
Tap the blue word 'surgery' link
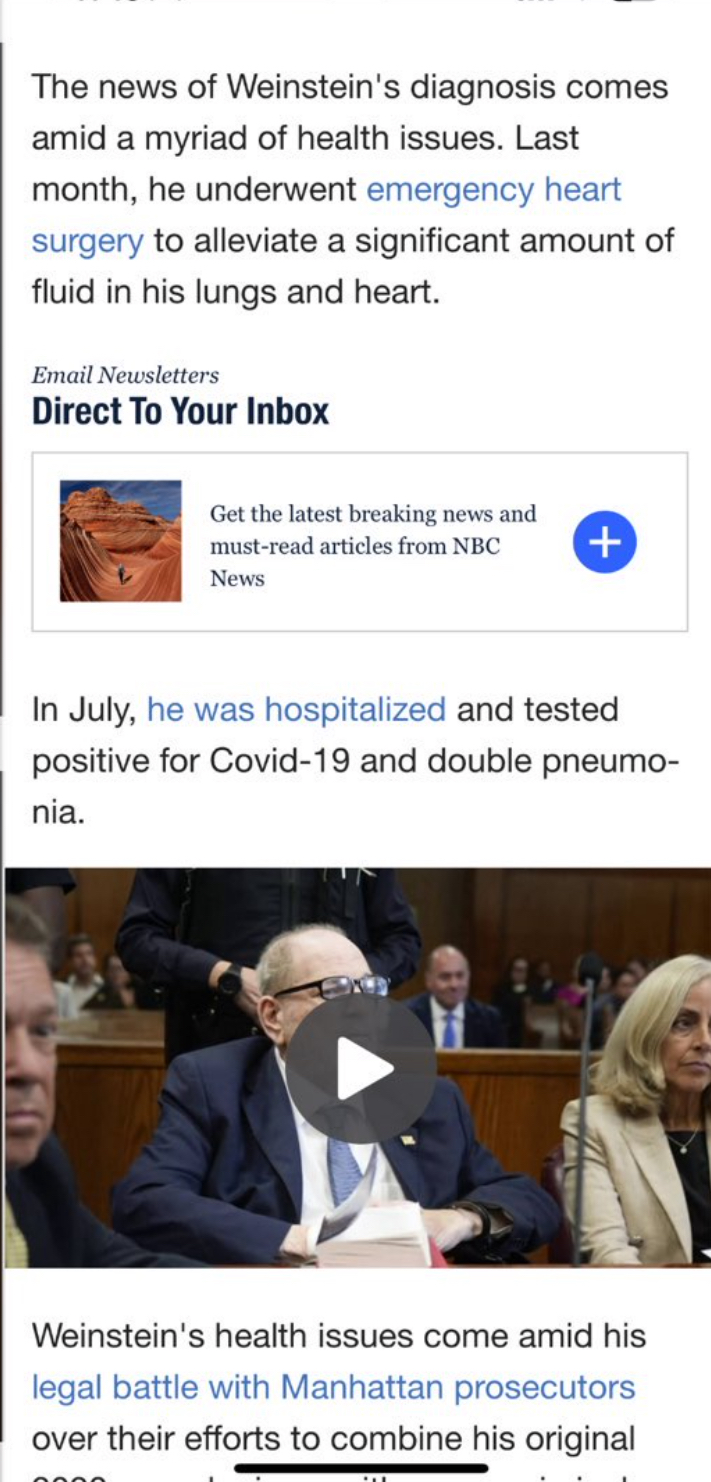88,242
